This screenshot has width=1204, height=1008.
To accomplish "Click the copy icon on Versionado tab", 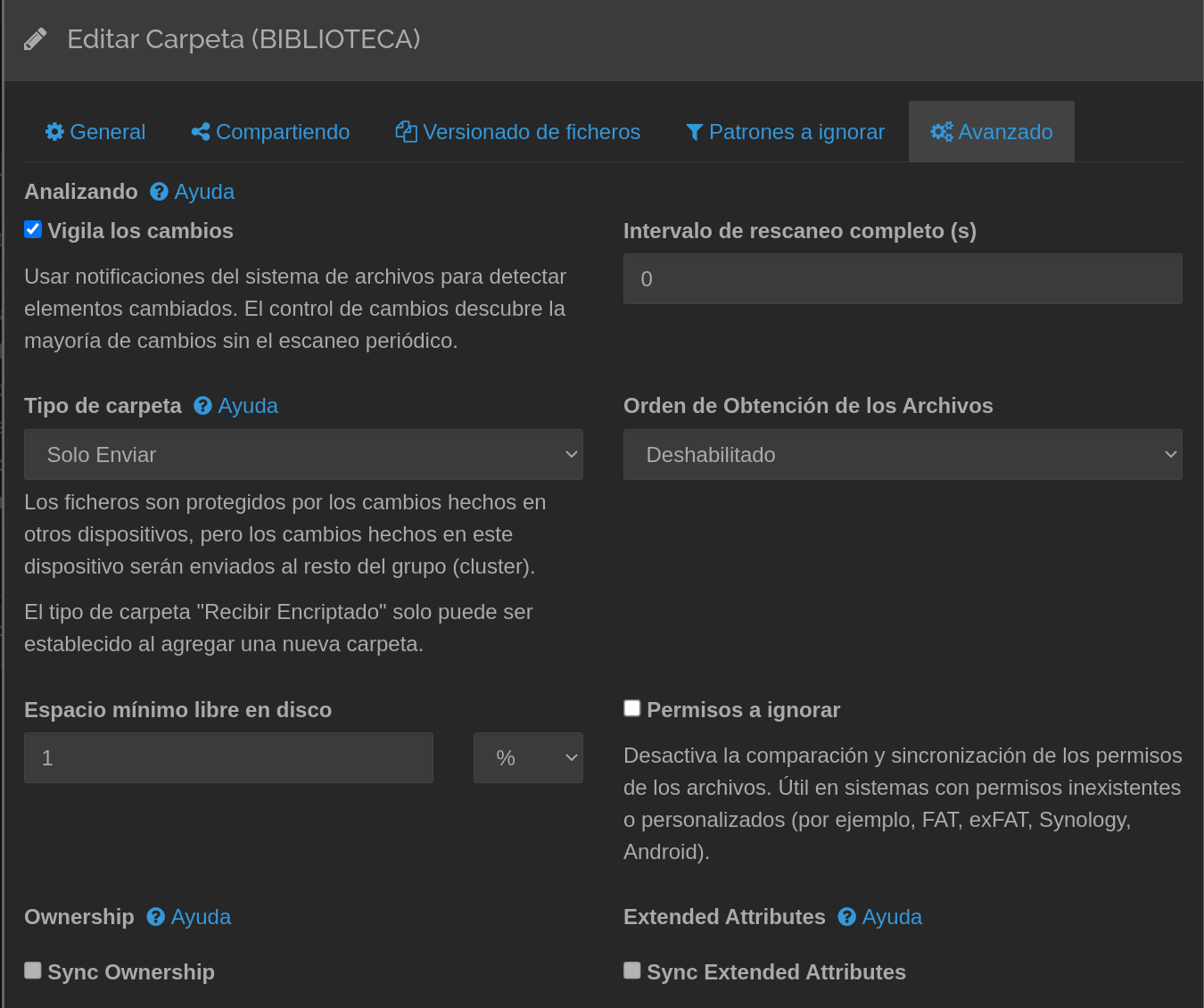I will [x=406, y=132].
